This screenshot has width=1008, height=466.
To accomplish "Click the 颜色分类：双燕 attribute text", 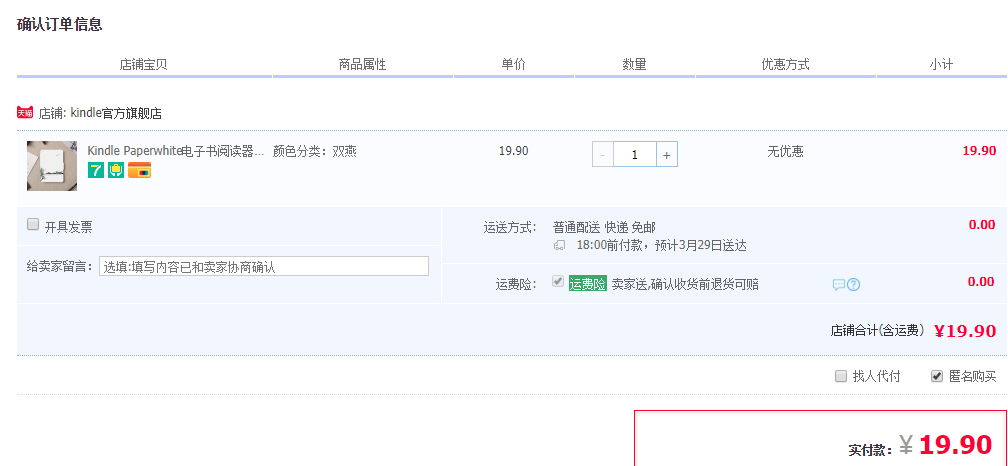I will point(314,152).
